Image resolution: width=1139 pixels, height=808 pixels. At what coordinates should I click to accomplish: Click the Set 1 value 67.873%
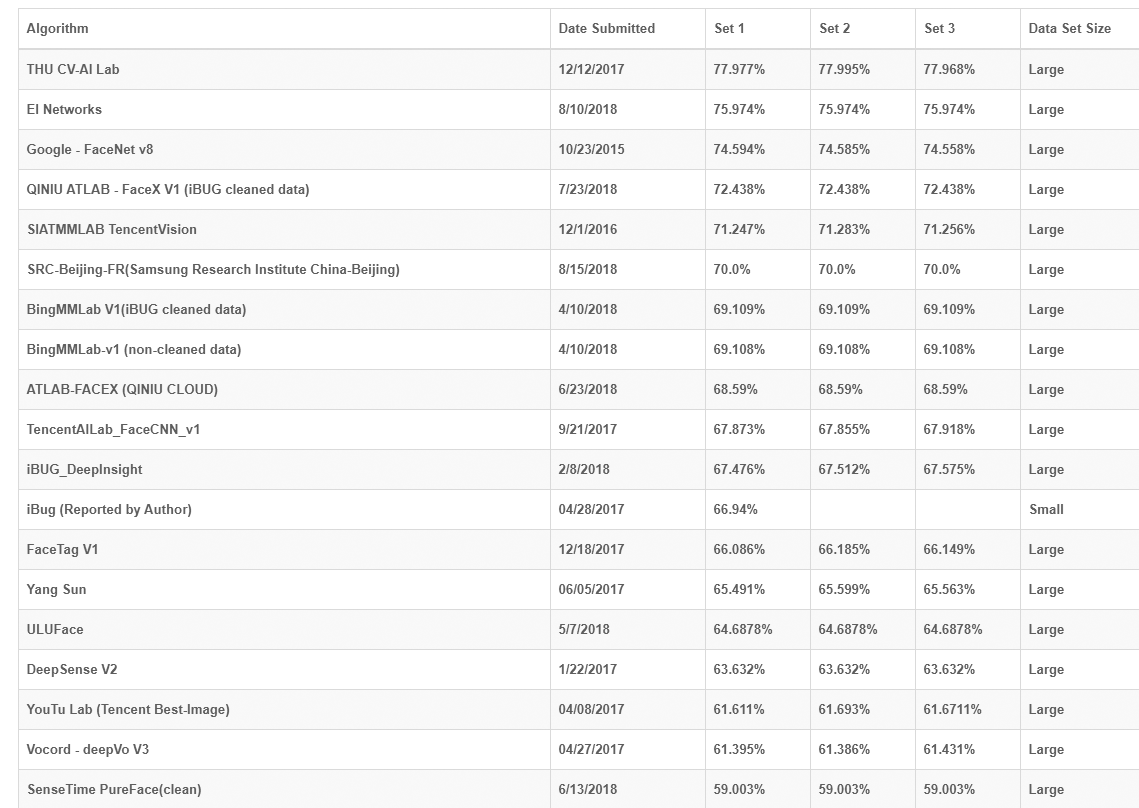(x=739, y=429)
